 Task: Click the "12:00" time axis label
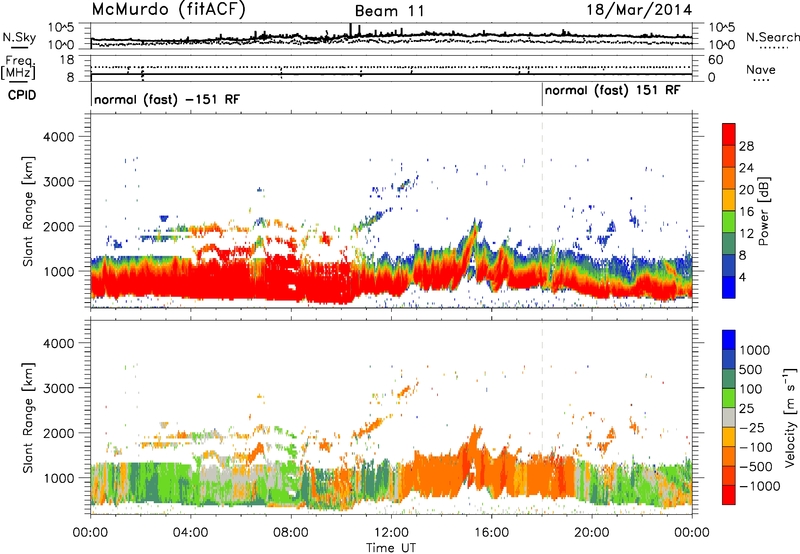point(391,533)
